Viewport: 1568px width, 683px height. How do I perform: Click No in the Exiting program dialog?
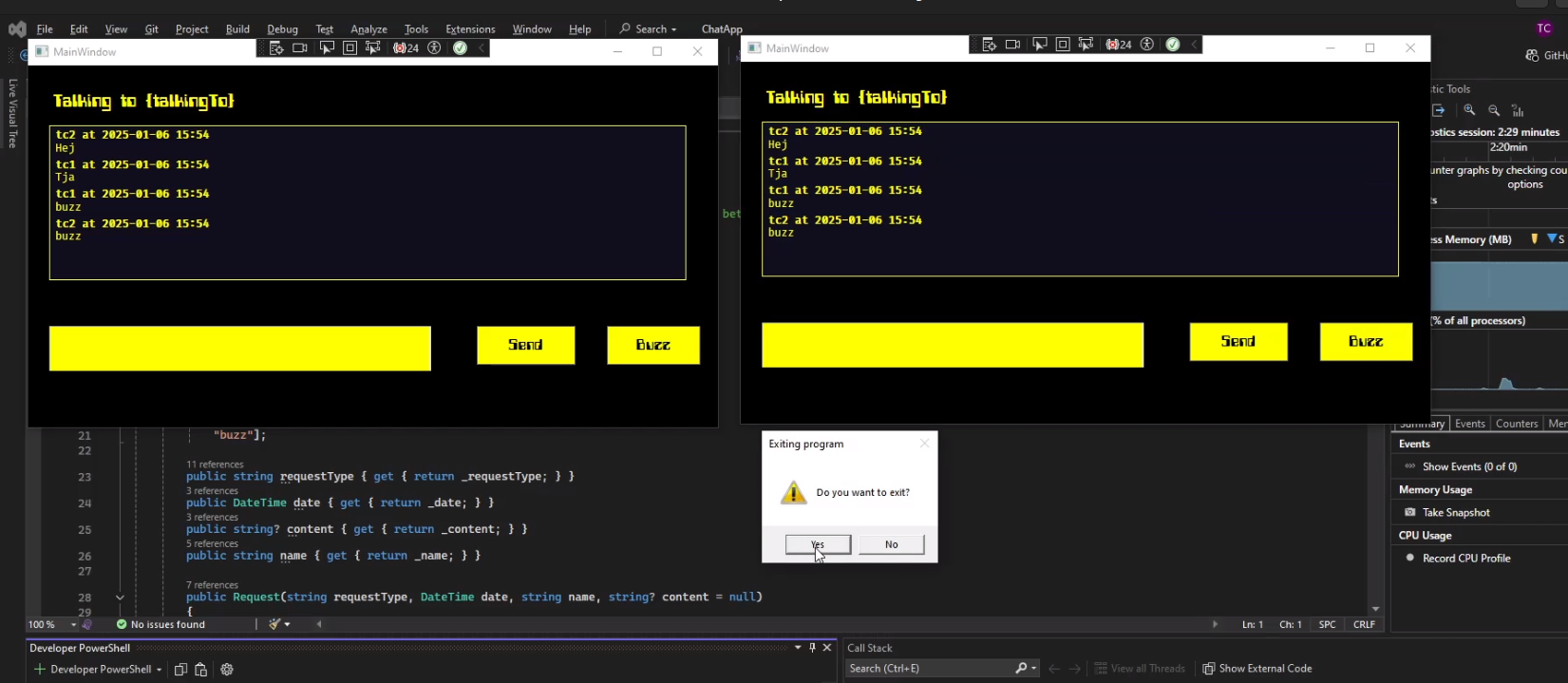[891, 544]
